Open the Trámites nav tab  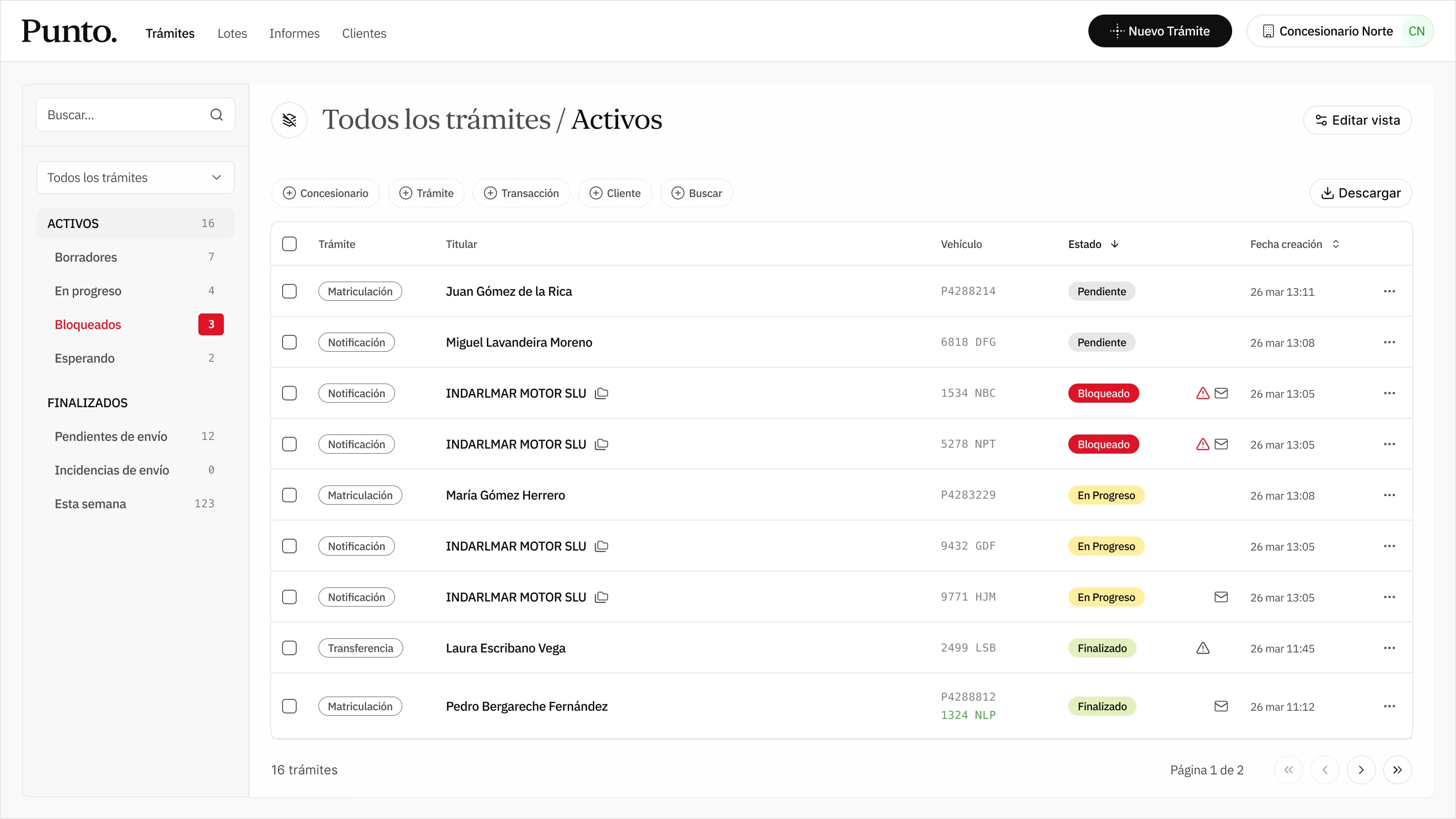click(170, 33)
